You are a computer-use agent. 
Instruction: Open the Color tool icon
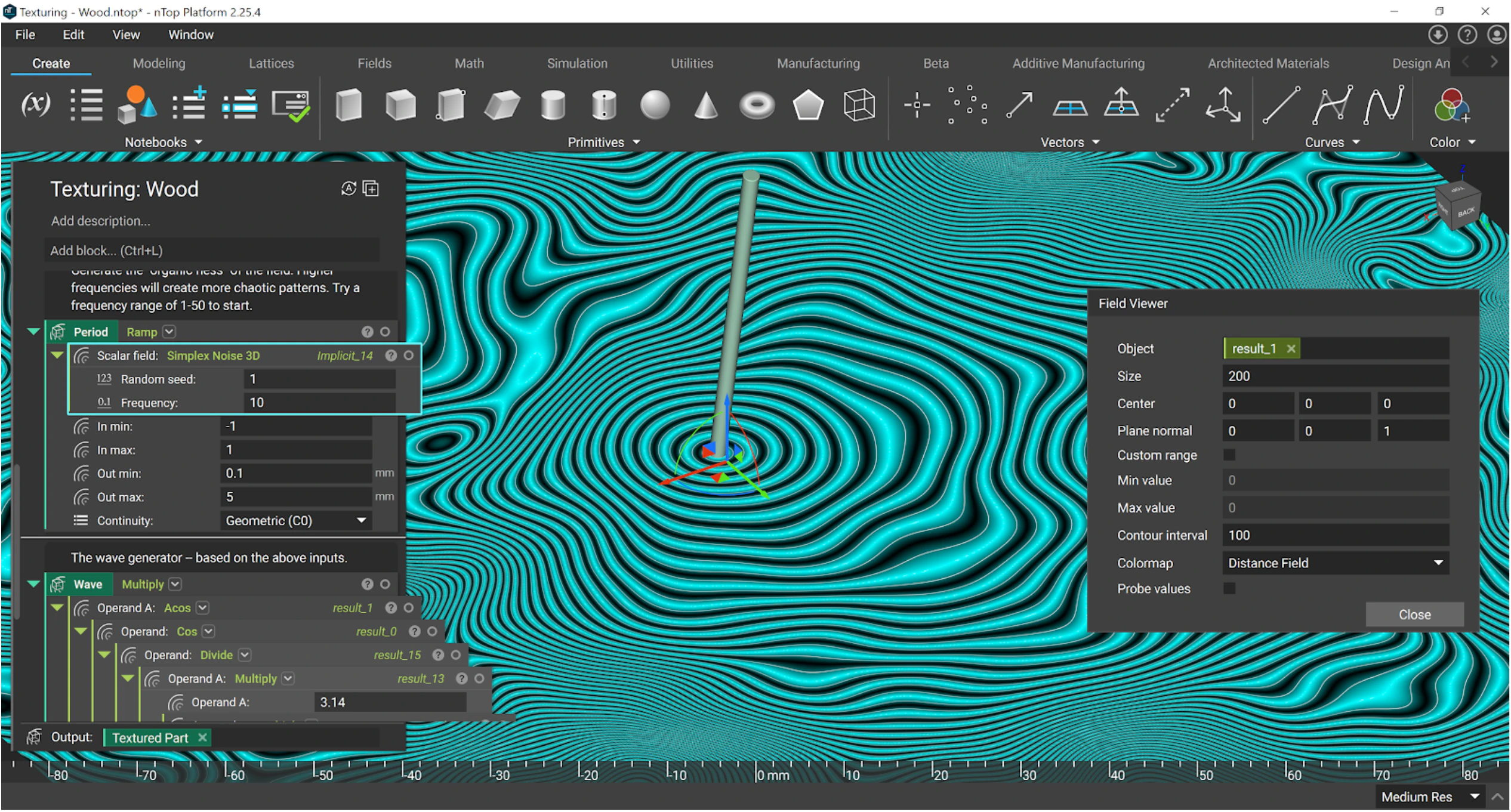pyautogui.click(x=1451, y=106)
